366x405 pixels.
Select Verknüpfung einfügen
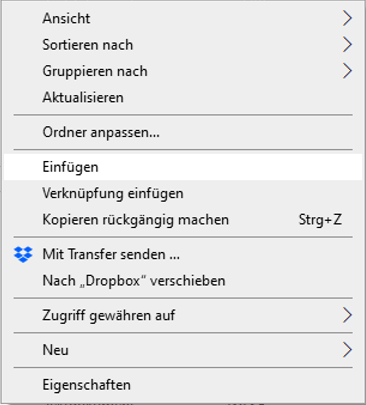coord(183,193)
